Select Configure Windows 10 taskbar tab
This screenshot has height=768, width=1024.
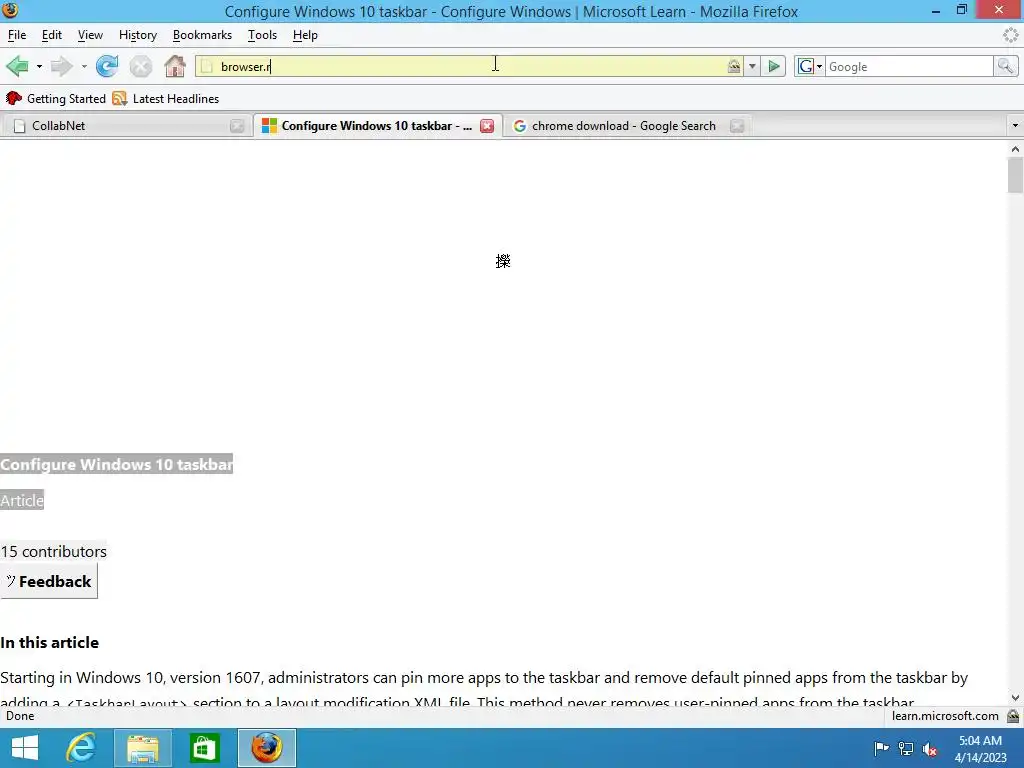[x=377, y=126]
